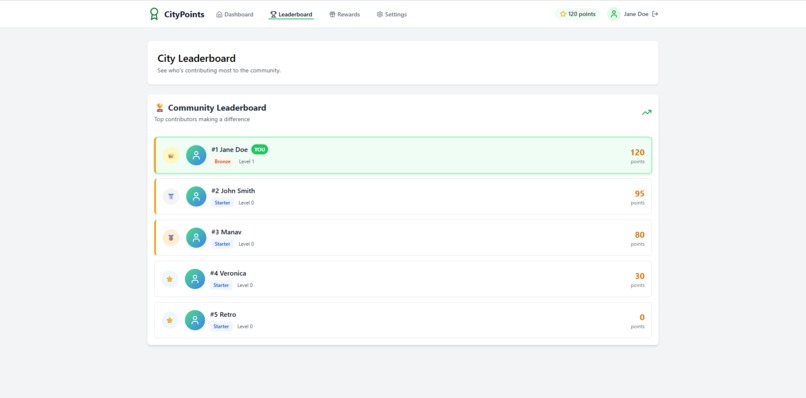
Task: Open the Dashboard nav item
Action: pyautogui.click(x=234, y=14)
